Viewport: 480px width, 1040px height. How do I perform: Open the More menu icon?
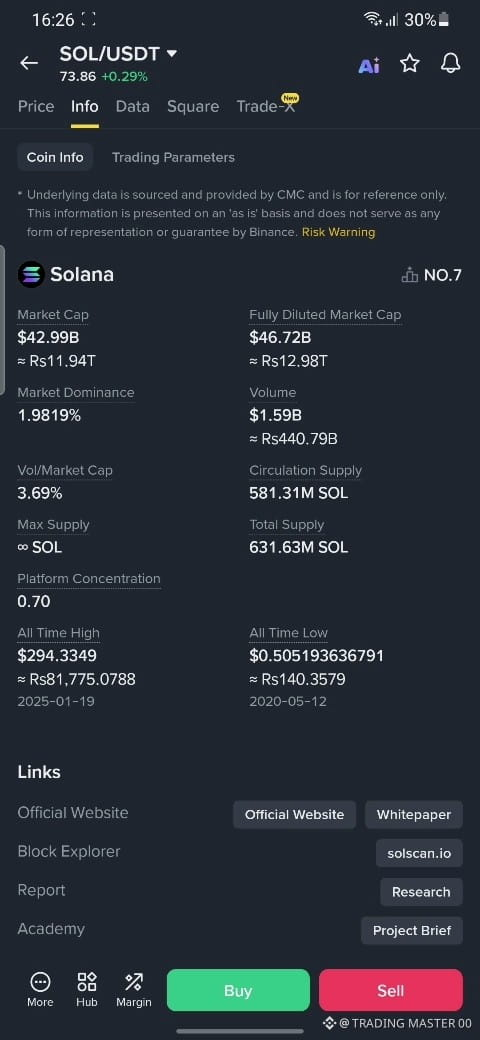coord(40,990)
